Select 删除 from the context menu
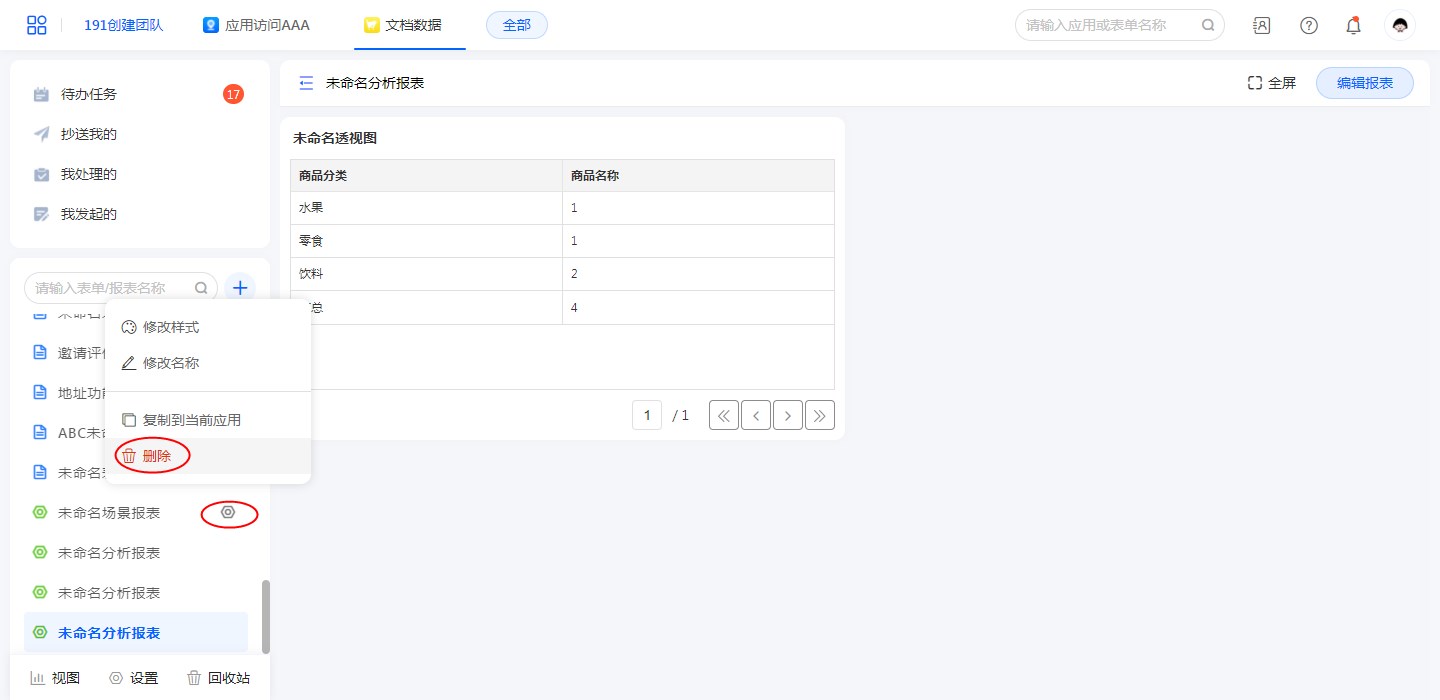Image resolution: width=1440 pixels, height=700 pixels. coord(156,456)
